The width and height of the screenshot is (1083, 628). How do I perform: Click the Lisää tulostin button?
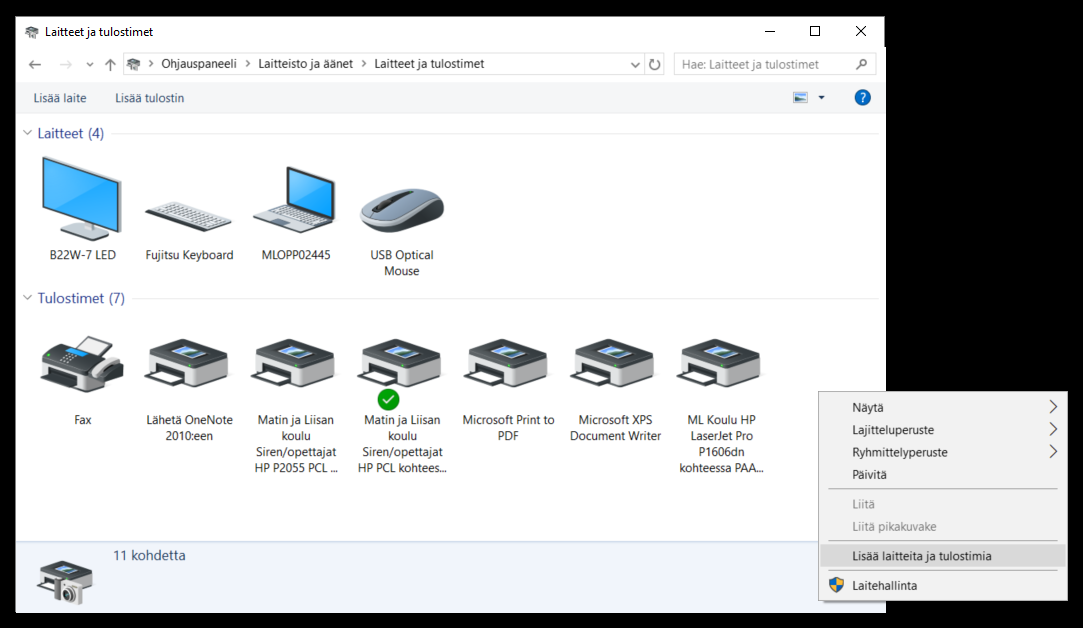coord(149,98)
